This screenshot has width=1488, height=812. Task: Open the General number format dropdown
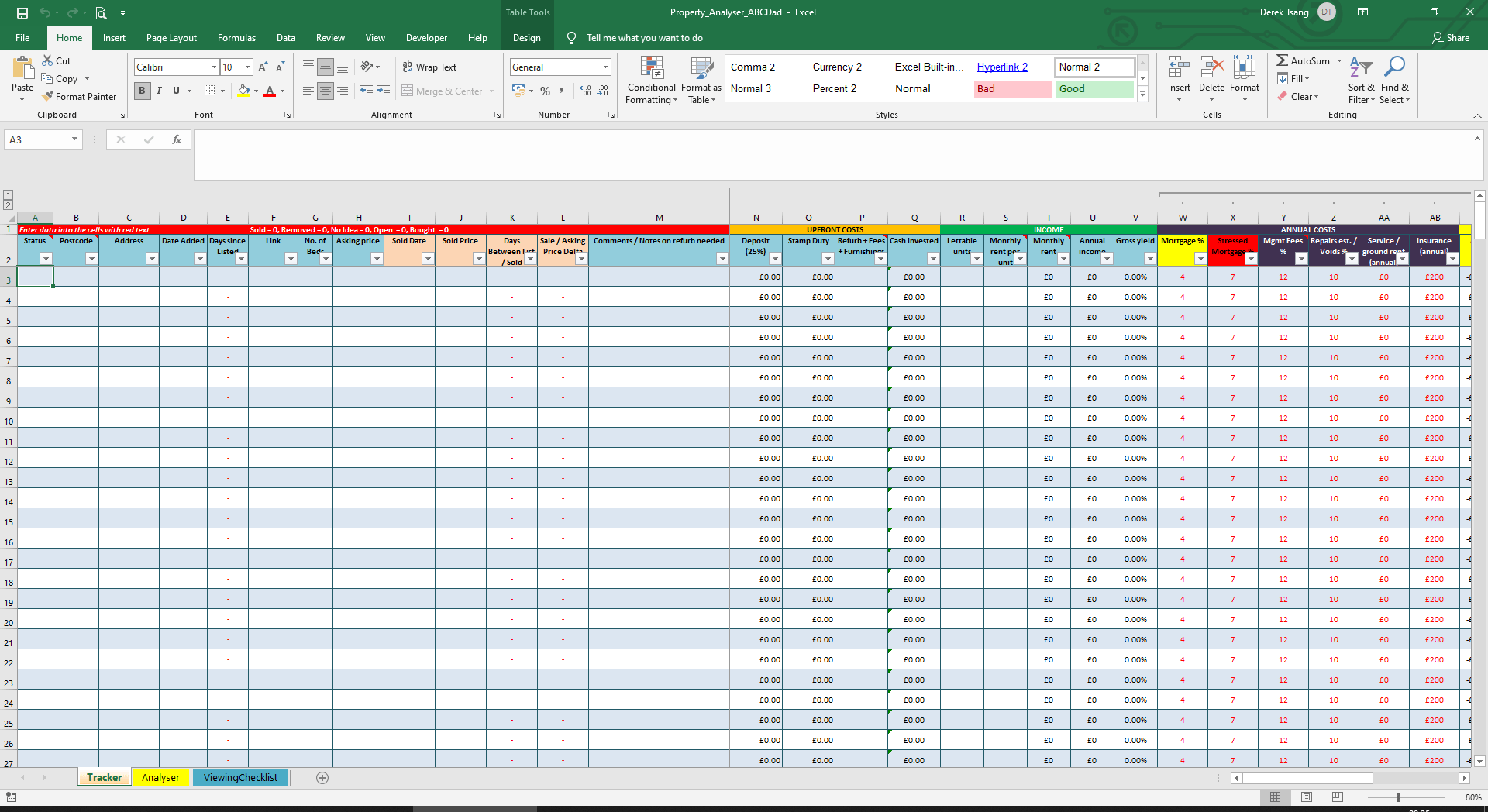[604, 67]
